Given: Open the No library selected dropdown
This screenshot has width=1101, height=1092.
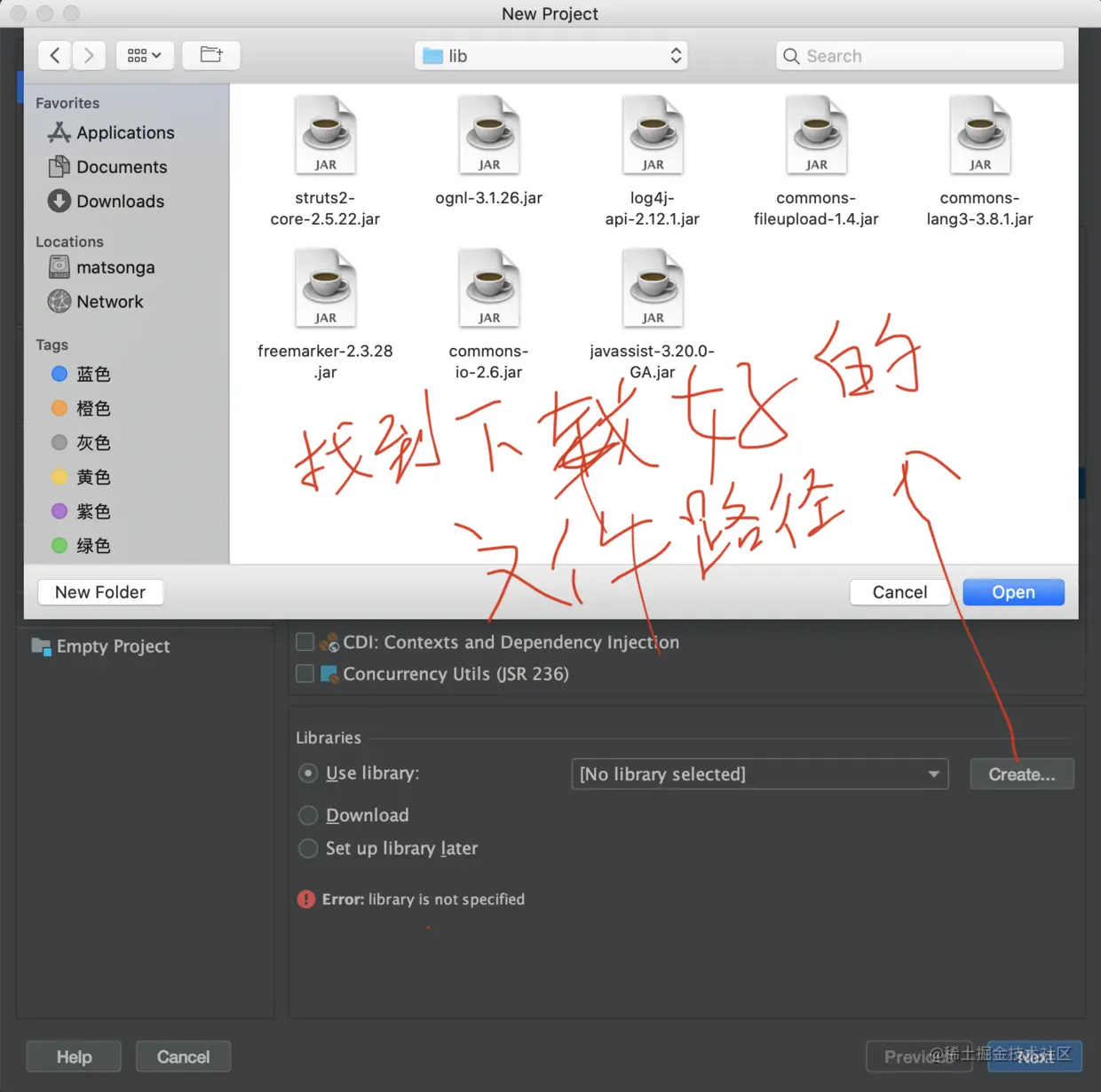Looking at the screenshot, I should point(760,774).
